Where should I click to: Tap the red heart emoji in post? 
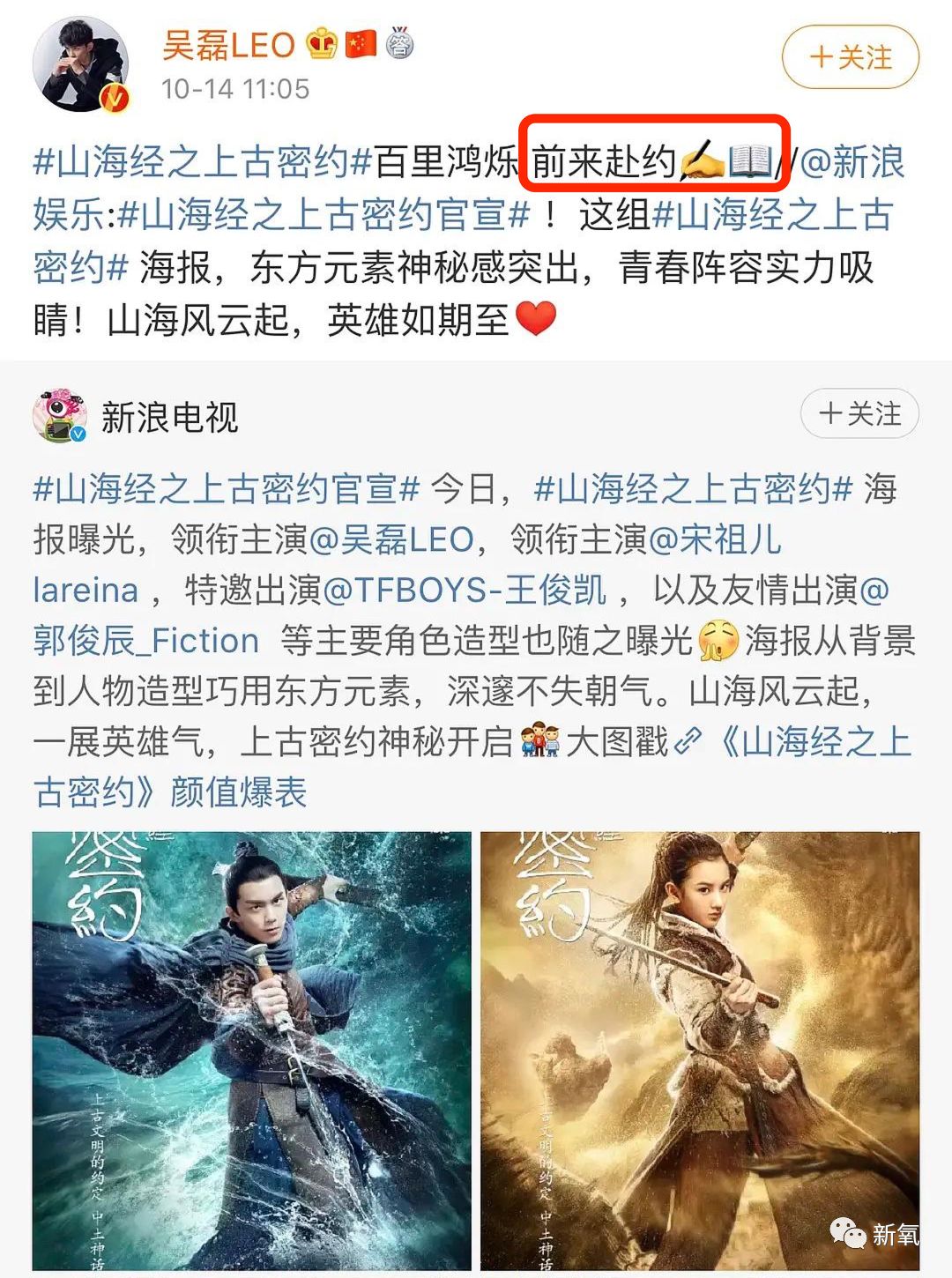(535, 319)
